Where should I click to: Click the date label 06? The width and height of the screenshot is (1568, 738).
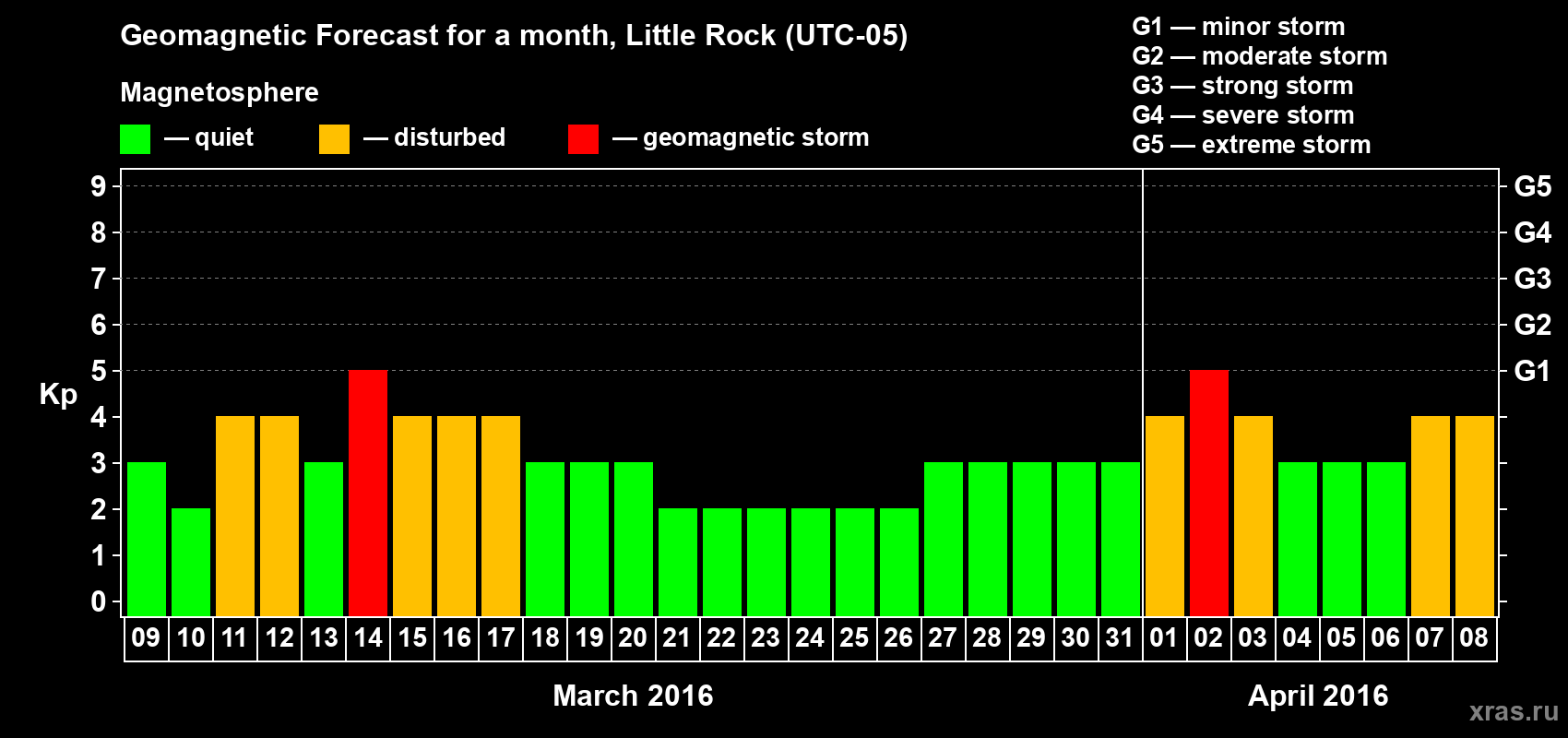point(1385,638)
